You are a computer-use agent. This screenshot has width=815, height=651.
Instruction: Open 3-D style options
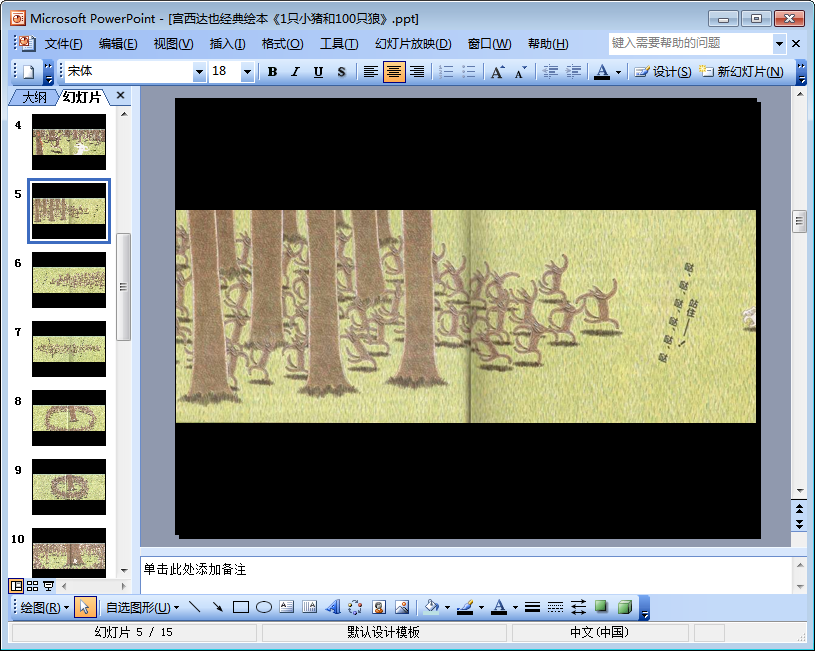click(x=624, y=607)
